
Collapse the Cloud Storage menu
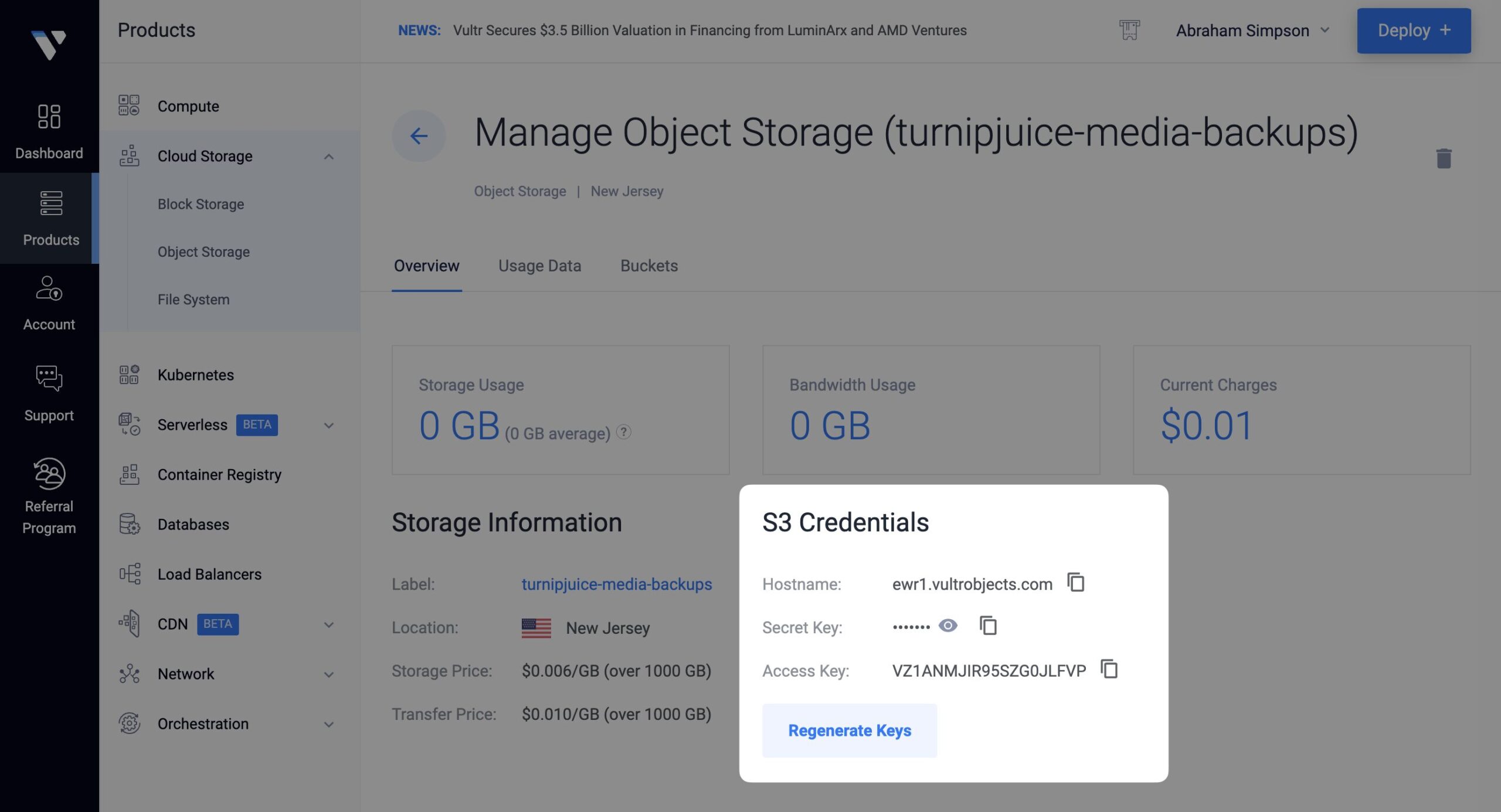click(x=329, y=157)
